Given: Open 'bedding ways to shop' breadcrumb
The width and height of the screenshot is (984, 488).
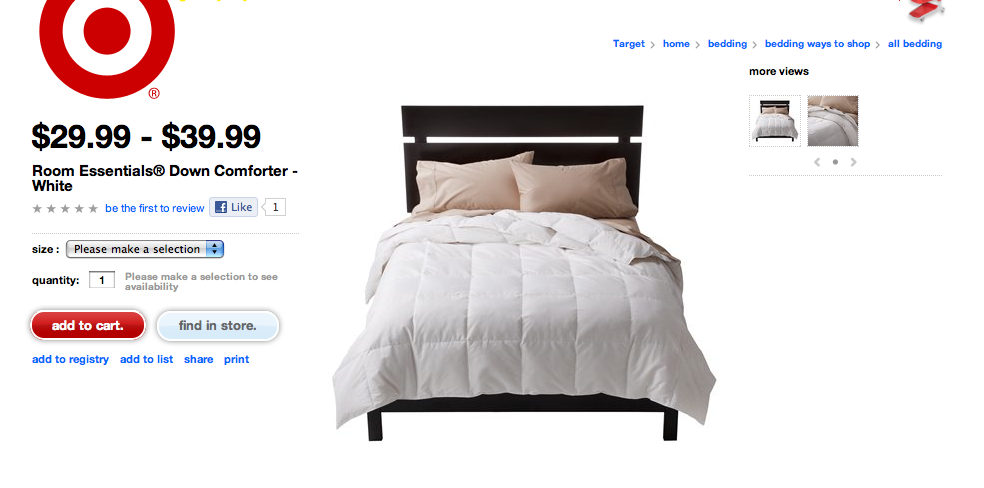Looking at the screenshot, I should (x=817, y=44).
